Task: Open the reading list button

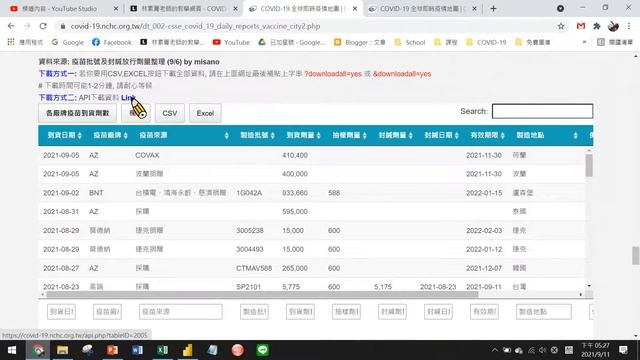Action: tap(615, 42)
